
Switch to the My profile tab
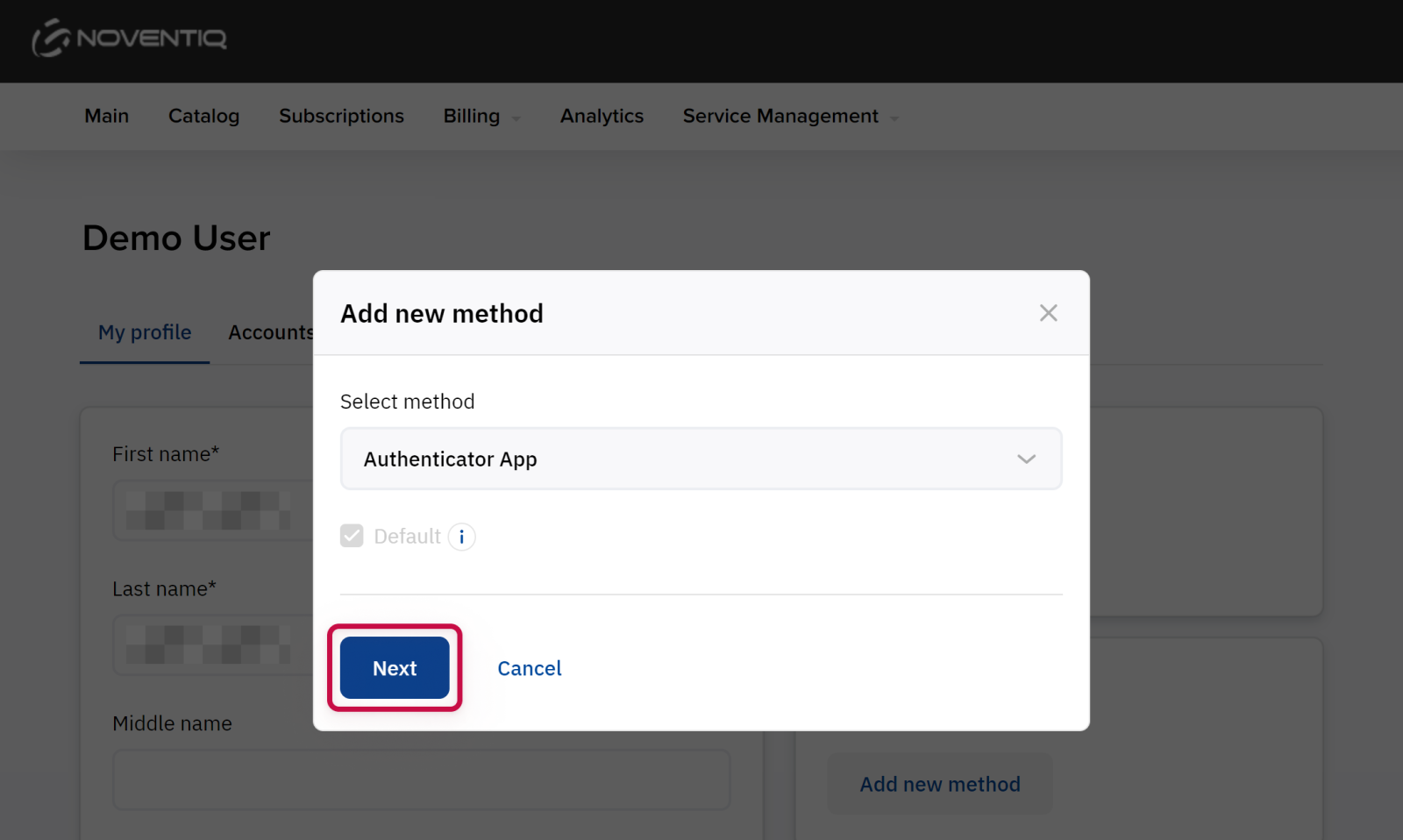click(145, 333)
